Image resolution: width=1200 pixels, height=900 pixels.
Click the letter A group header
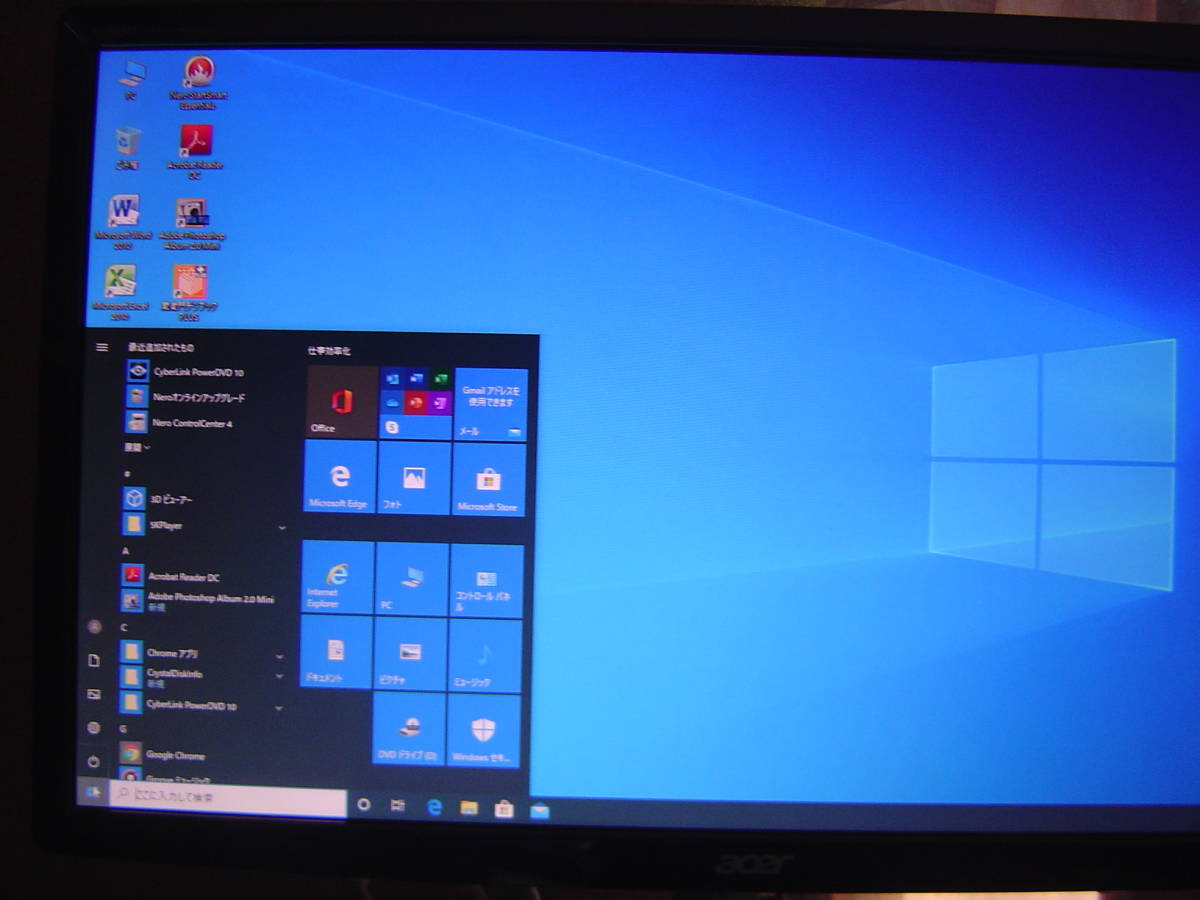tap(126, 551)
